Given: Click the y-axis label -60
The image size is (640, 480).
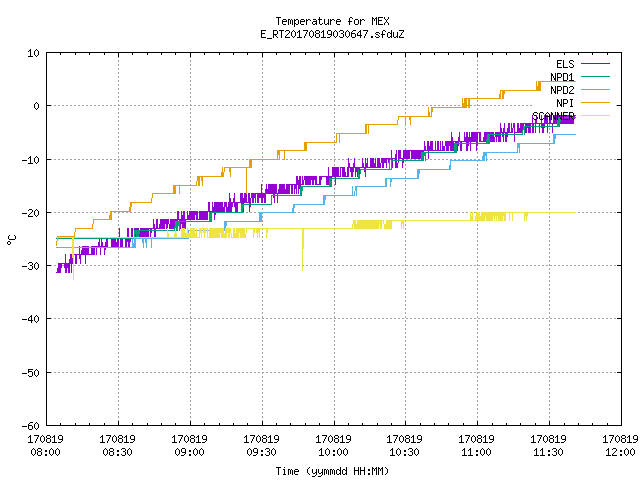Looking at the screenshot, I should click(x=31, y=426).
